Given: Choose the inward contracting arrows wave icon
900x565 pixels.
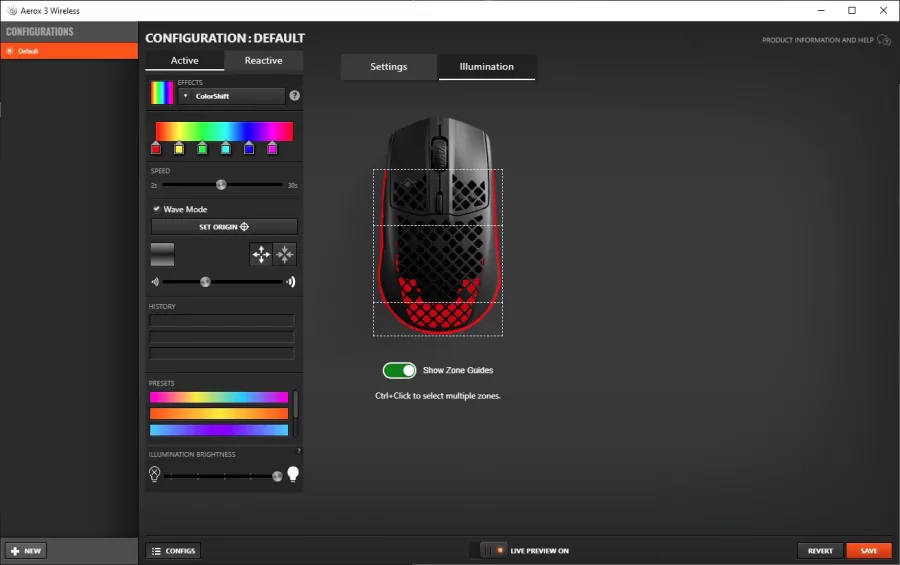Looking at the screenshot, I should 285,254.
